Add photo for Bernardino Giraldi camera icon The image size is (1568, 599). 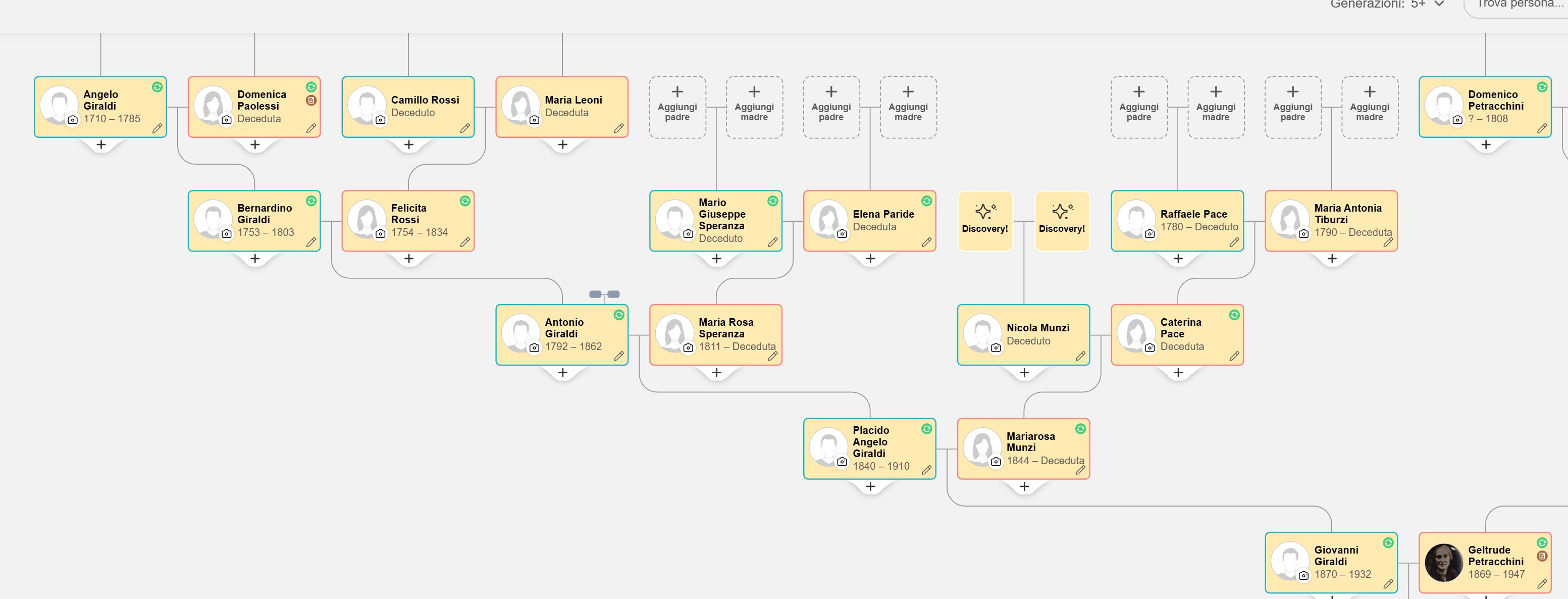(227, 234)
